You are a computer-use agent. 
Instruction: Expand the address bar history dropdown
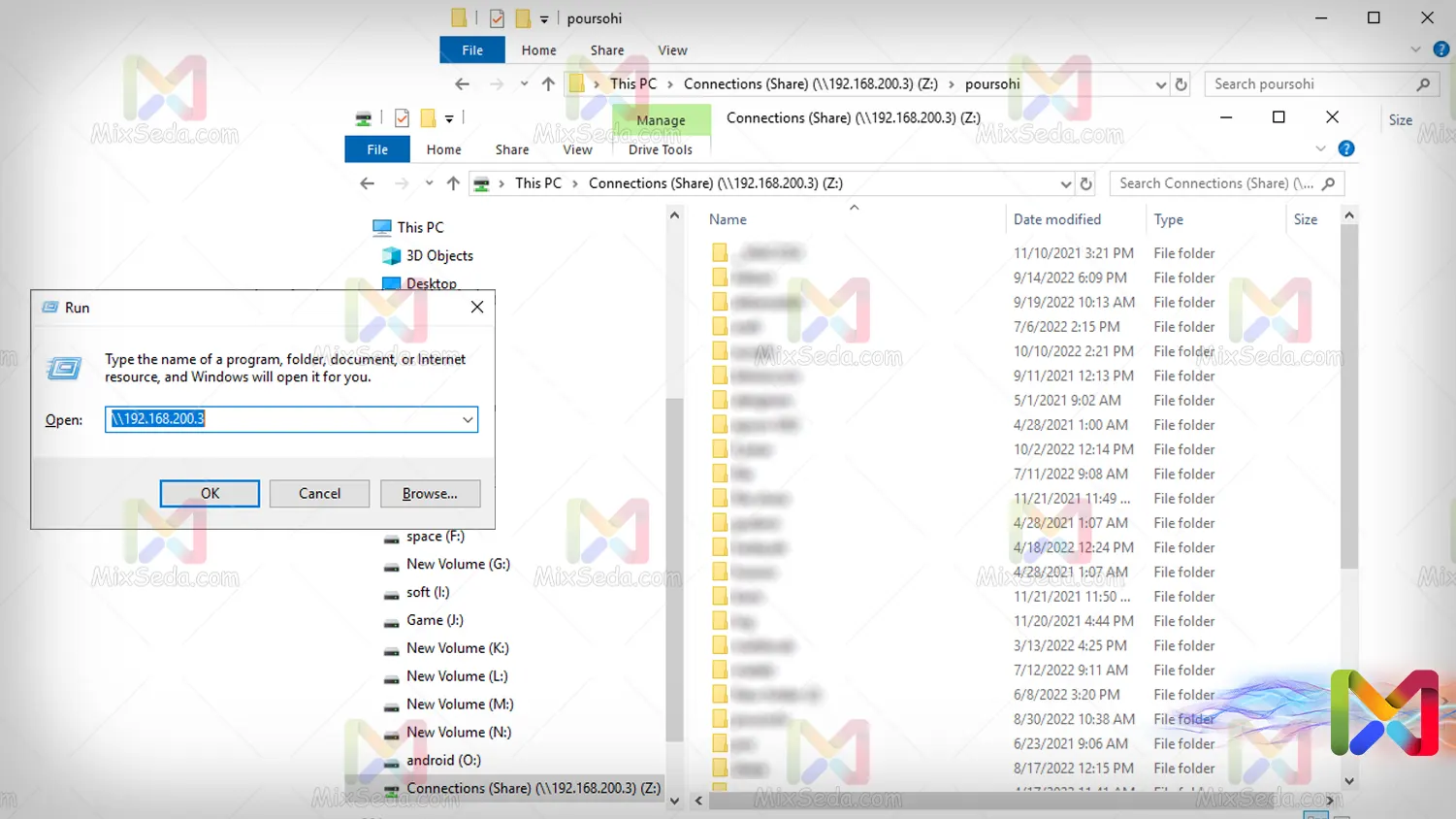coord(1065,183)
